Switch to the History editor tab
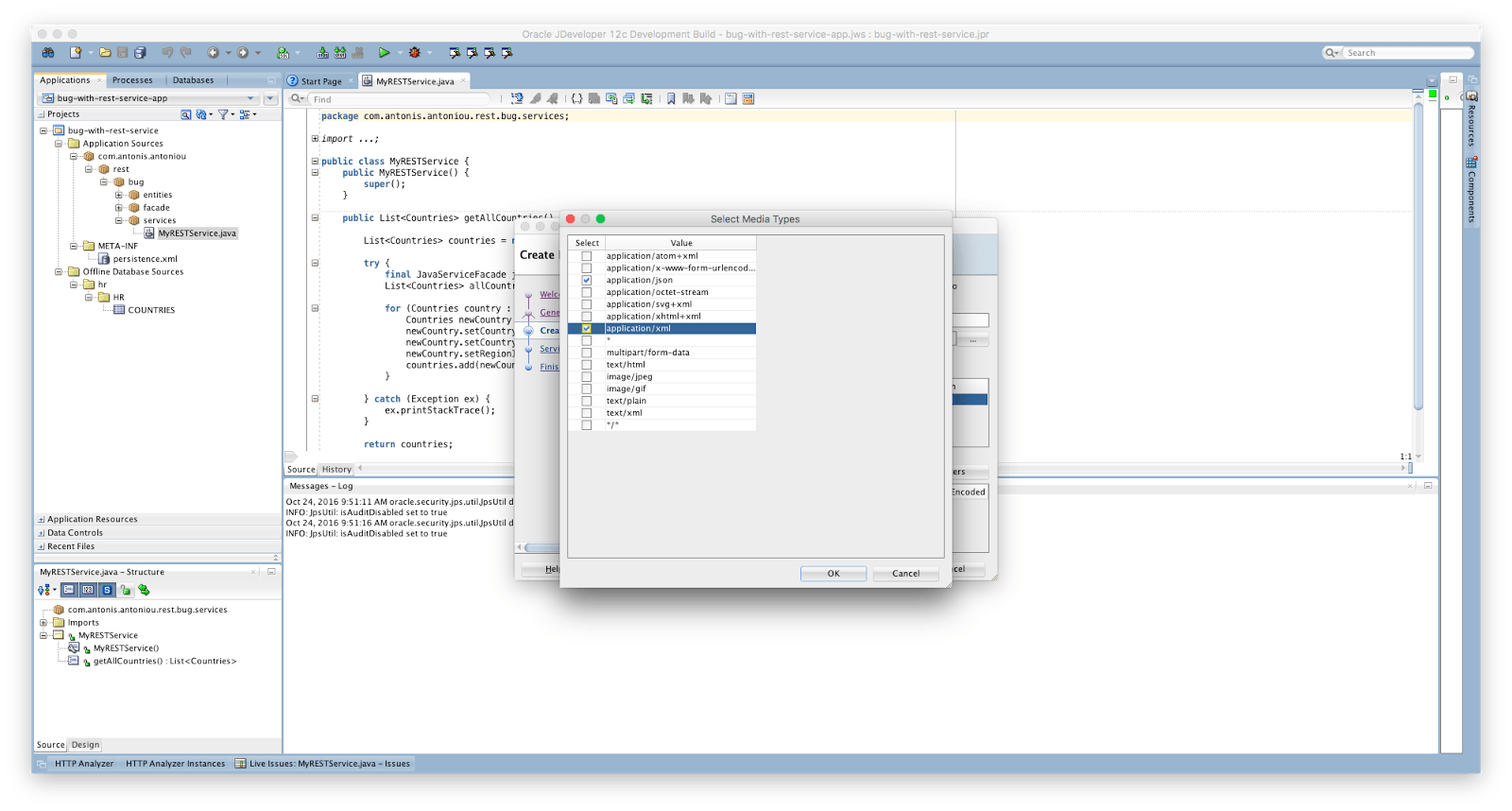1512x811 pixels. click(x=336, y=470)
